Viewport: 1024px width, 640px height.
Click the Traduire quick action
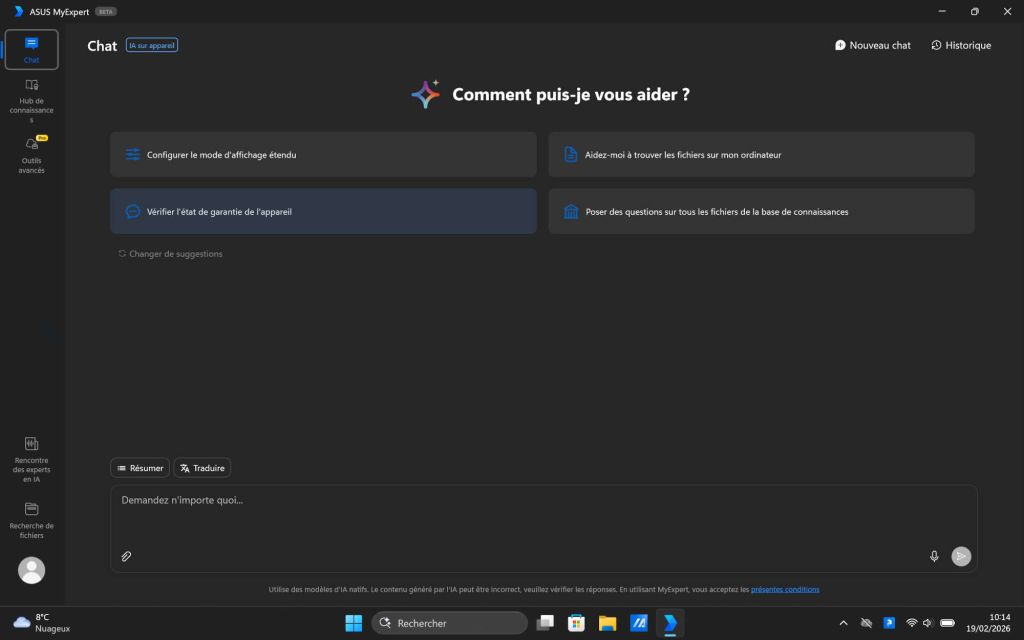tap(202, 467)
